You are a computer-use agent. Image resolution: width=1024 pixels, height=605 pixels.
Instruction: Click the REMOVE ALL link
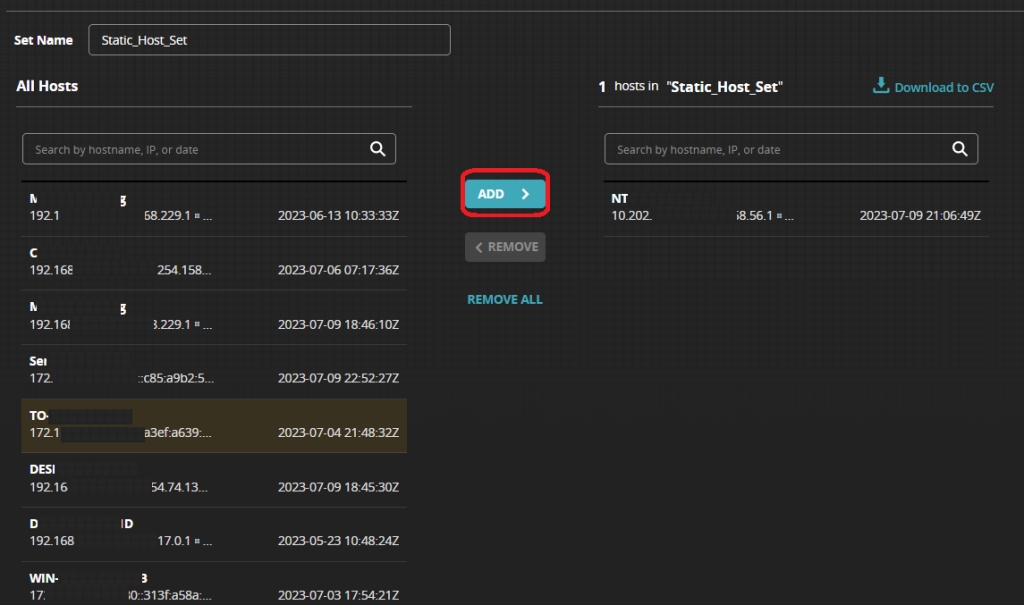pos(505,299)
